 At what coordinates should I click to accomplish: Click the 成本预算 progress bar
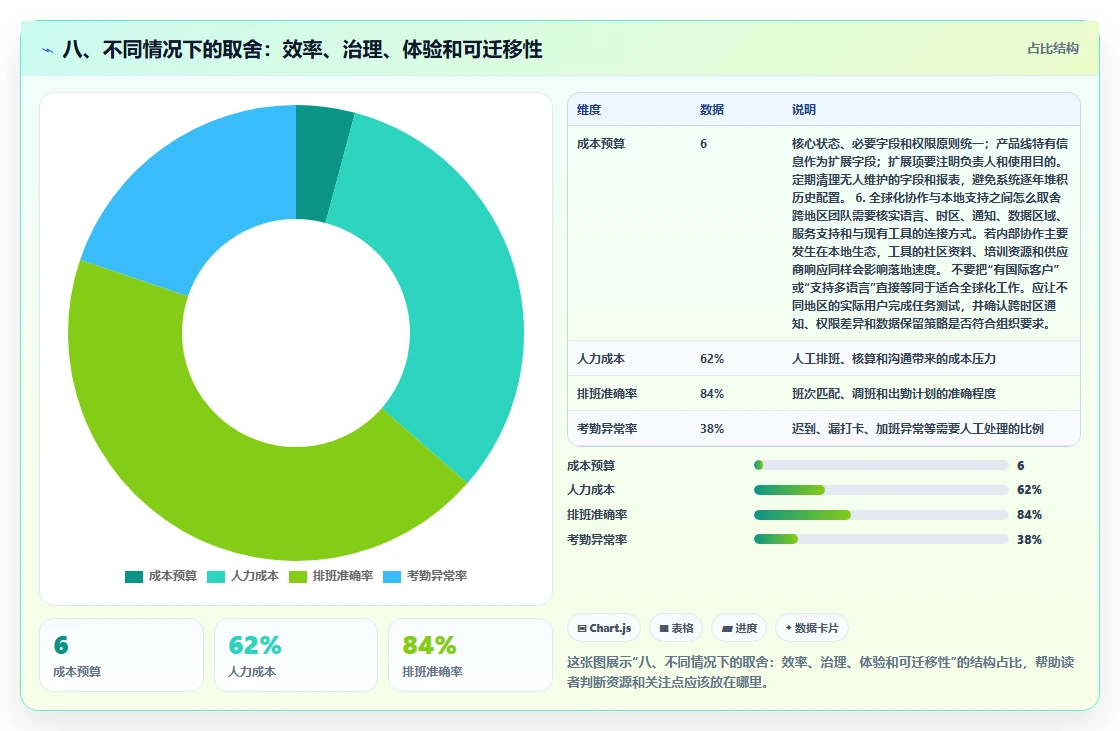pos(881,465)
